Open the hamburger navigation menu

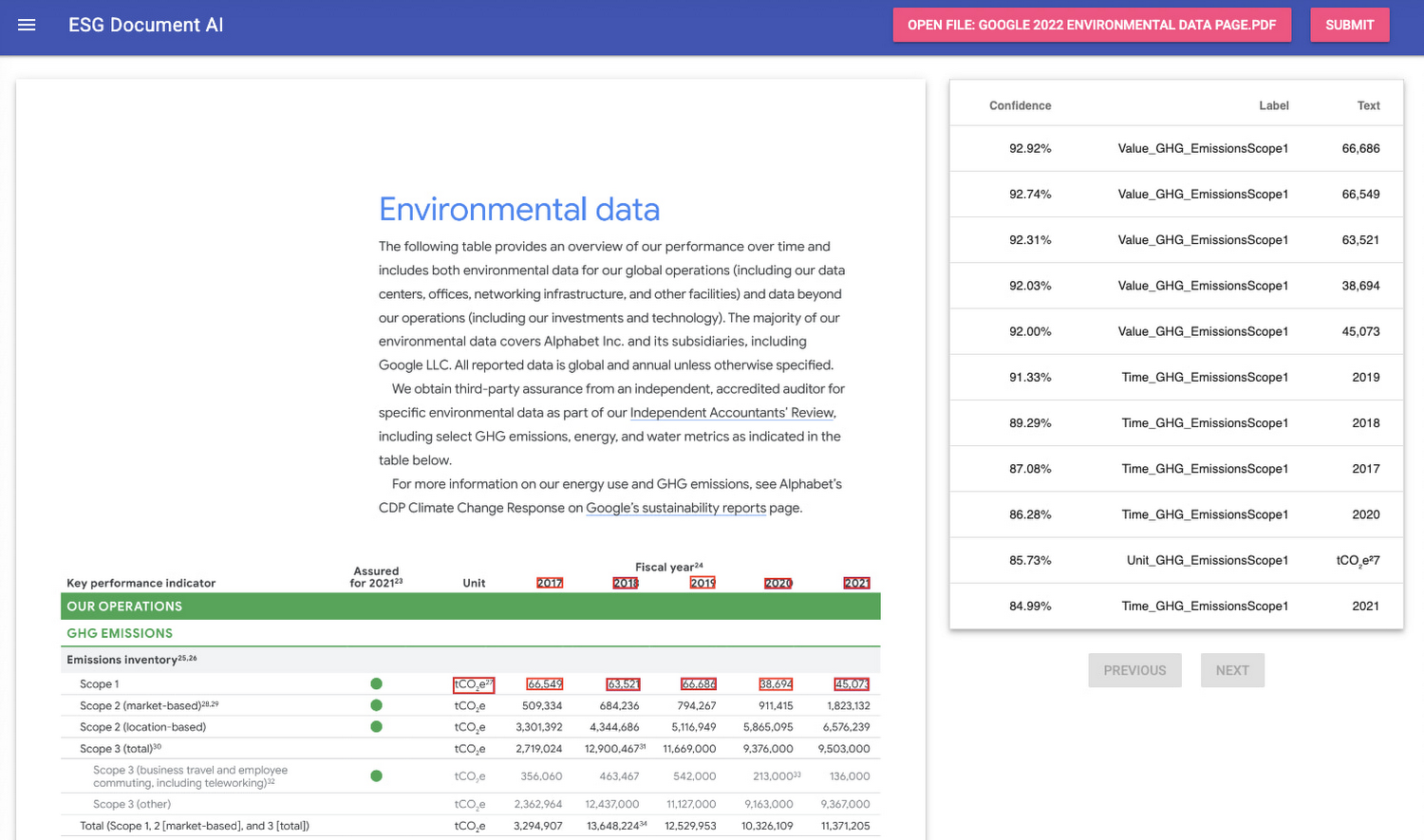(27, 25)
